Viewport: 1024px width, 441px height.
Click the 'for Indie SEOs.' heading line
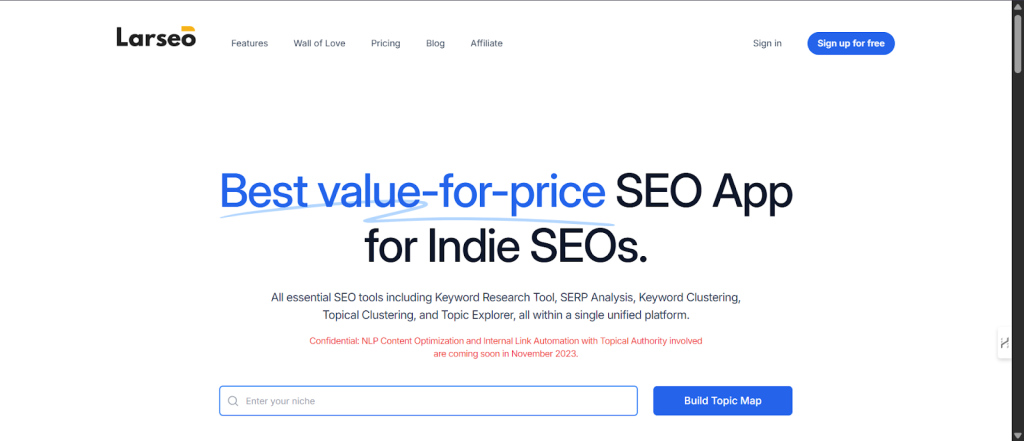[506, 244]
